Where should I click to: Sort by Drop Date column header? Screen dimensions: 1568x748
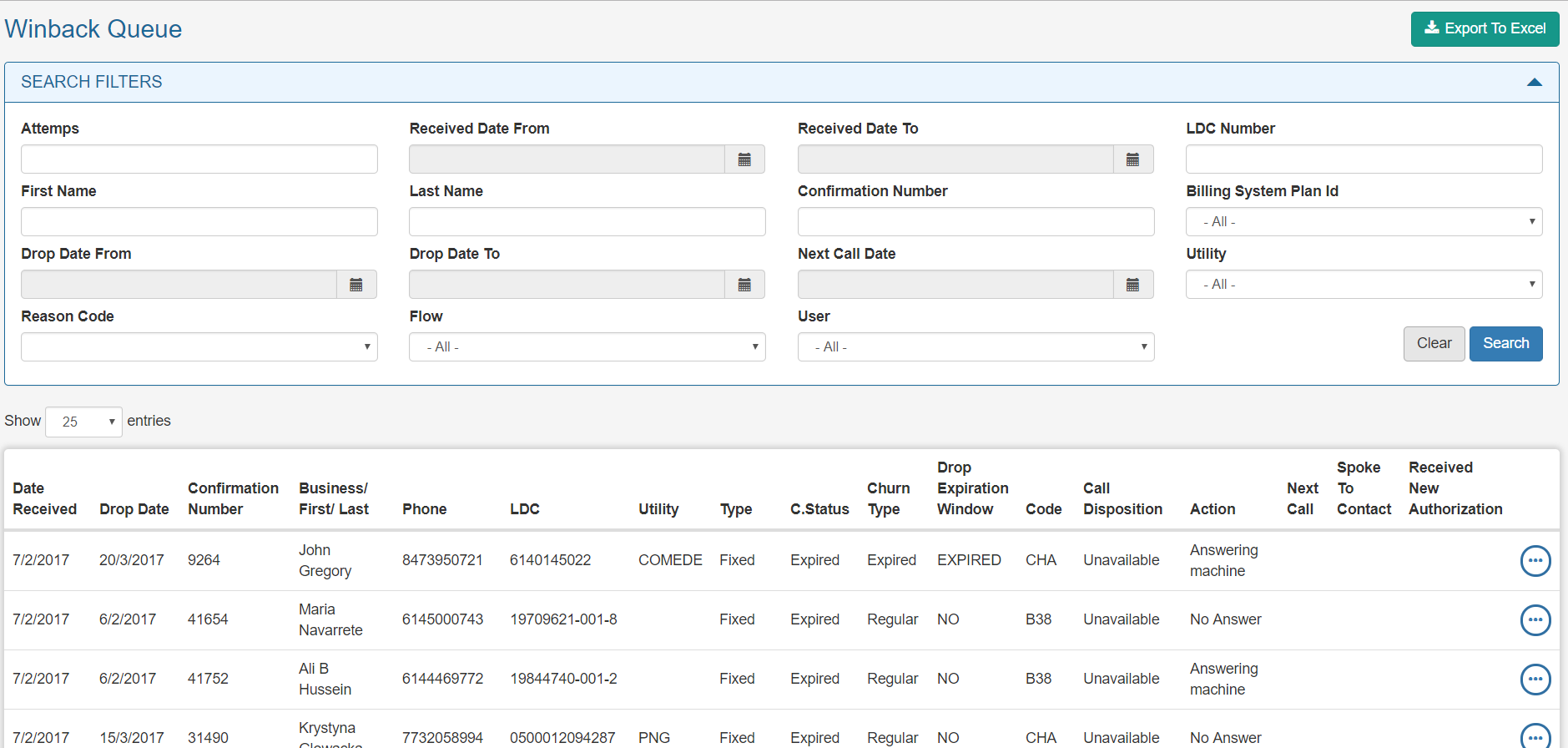(134, 509)
